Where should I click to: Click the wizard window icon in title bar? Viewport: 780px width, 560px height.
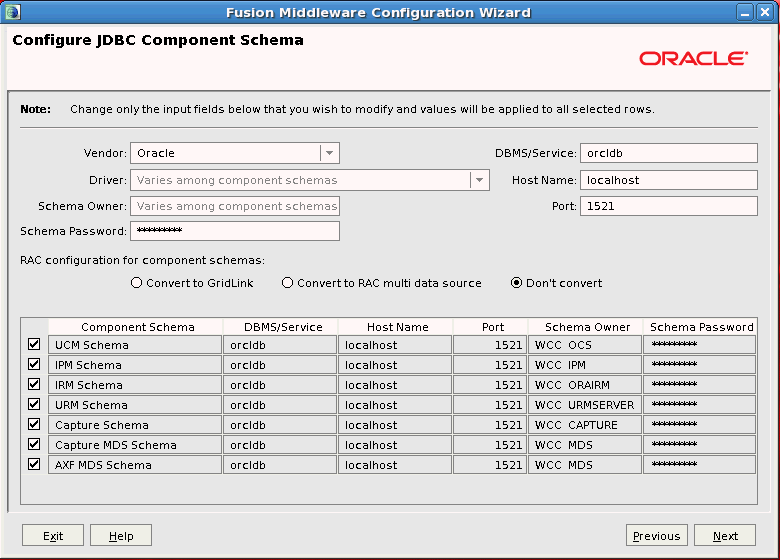(12, 12)
